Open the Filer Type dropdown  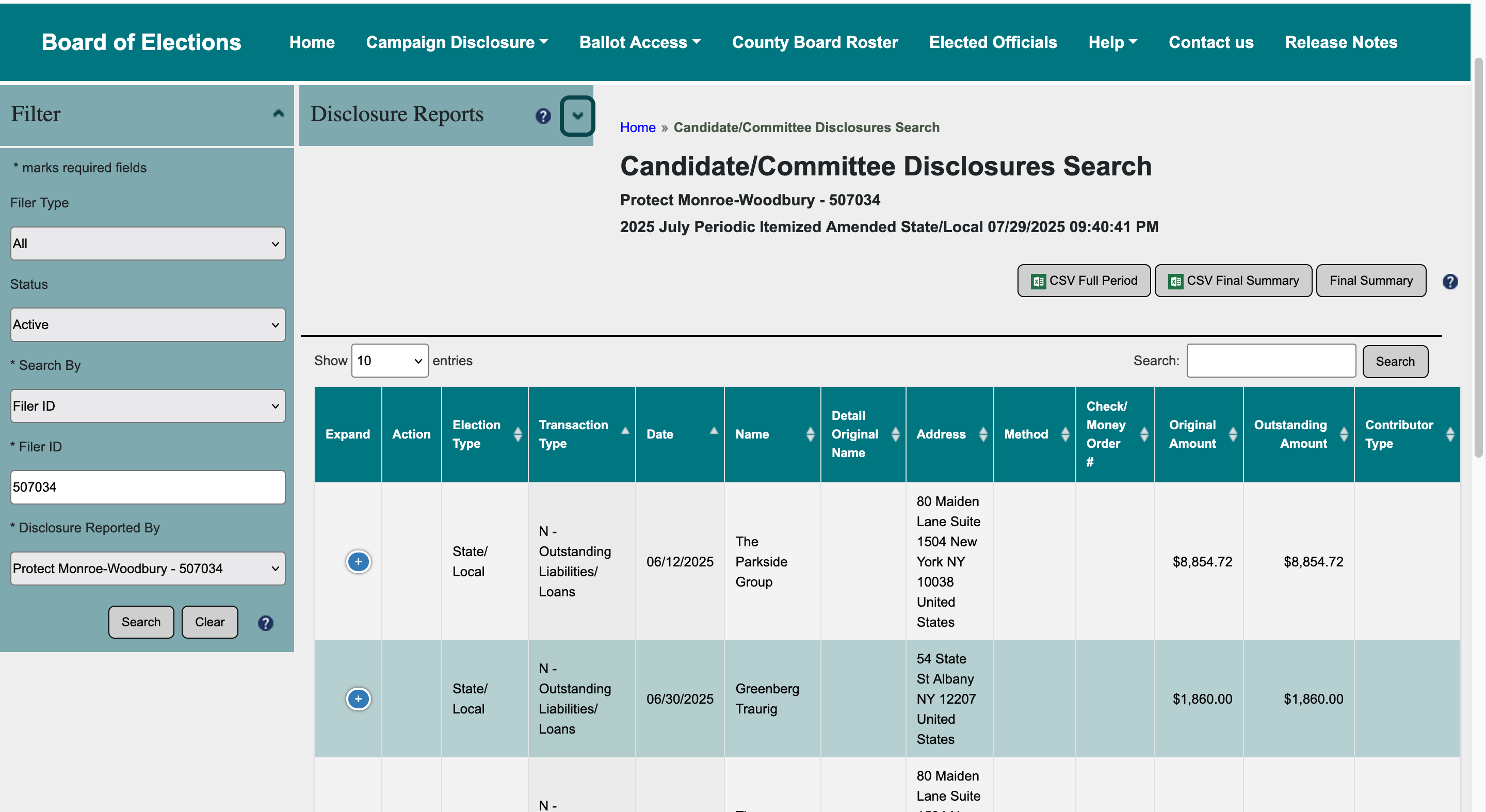(148, 243)
